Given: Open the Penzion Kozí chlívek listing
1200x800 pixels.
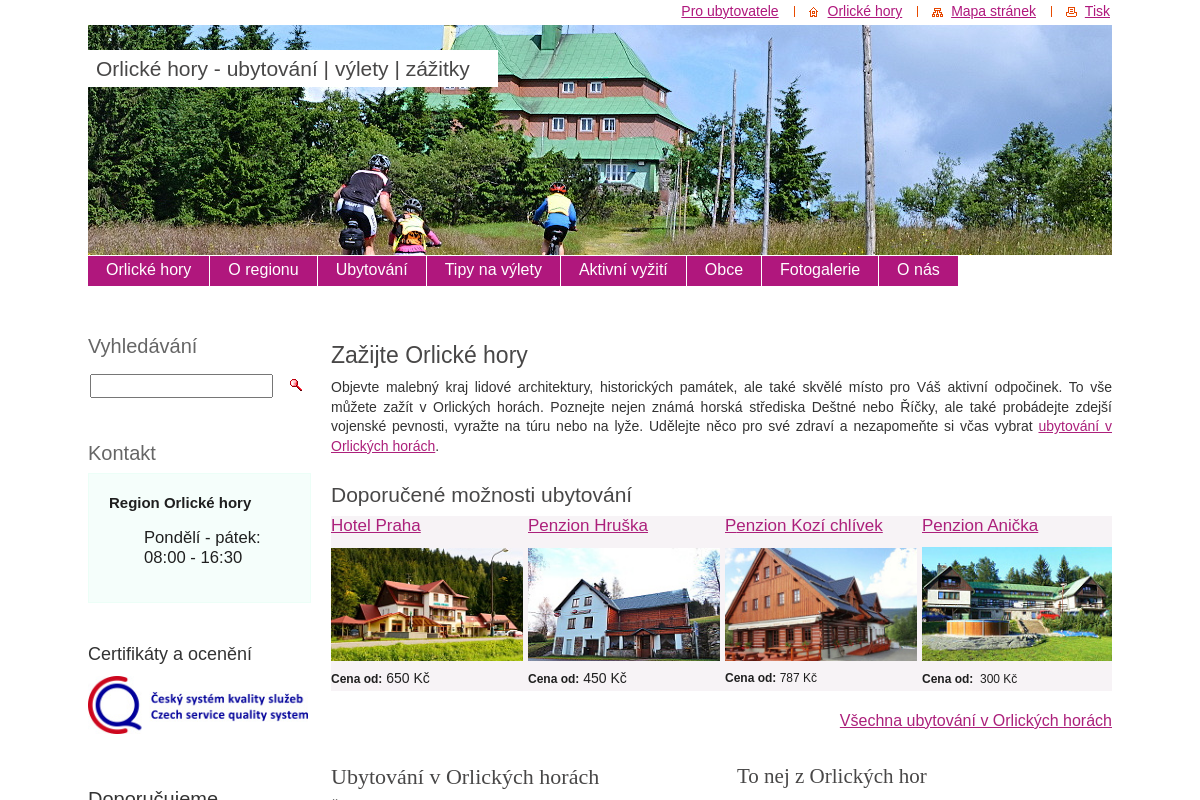Looking at the screenshot, I should [x=803, y=526].
